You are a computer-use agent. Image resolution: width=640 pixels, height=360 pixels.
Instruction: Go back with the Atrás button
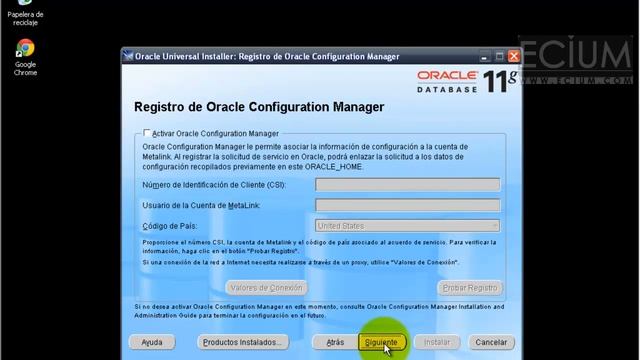[335, 342]
